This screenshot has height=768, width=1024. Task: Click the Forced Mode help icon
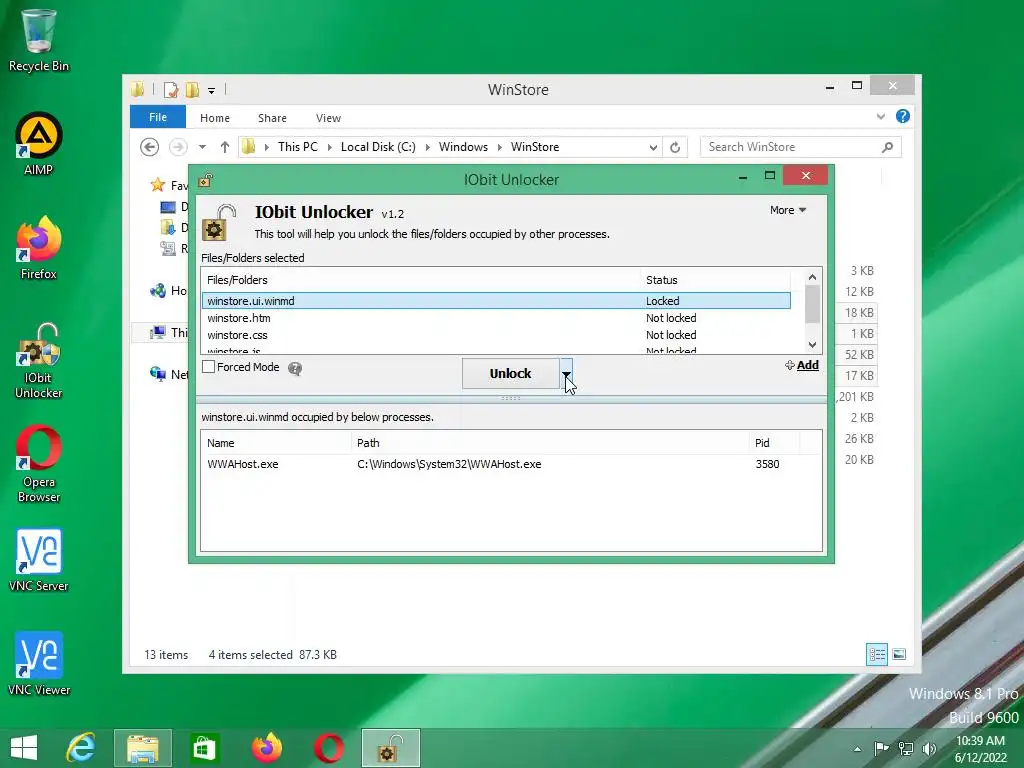[x=295, y=369]
